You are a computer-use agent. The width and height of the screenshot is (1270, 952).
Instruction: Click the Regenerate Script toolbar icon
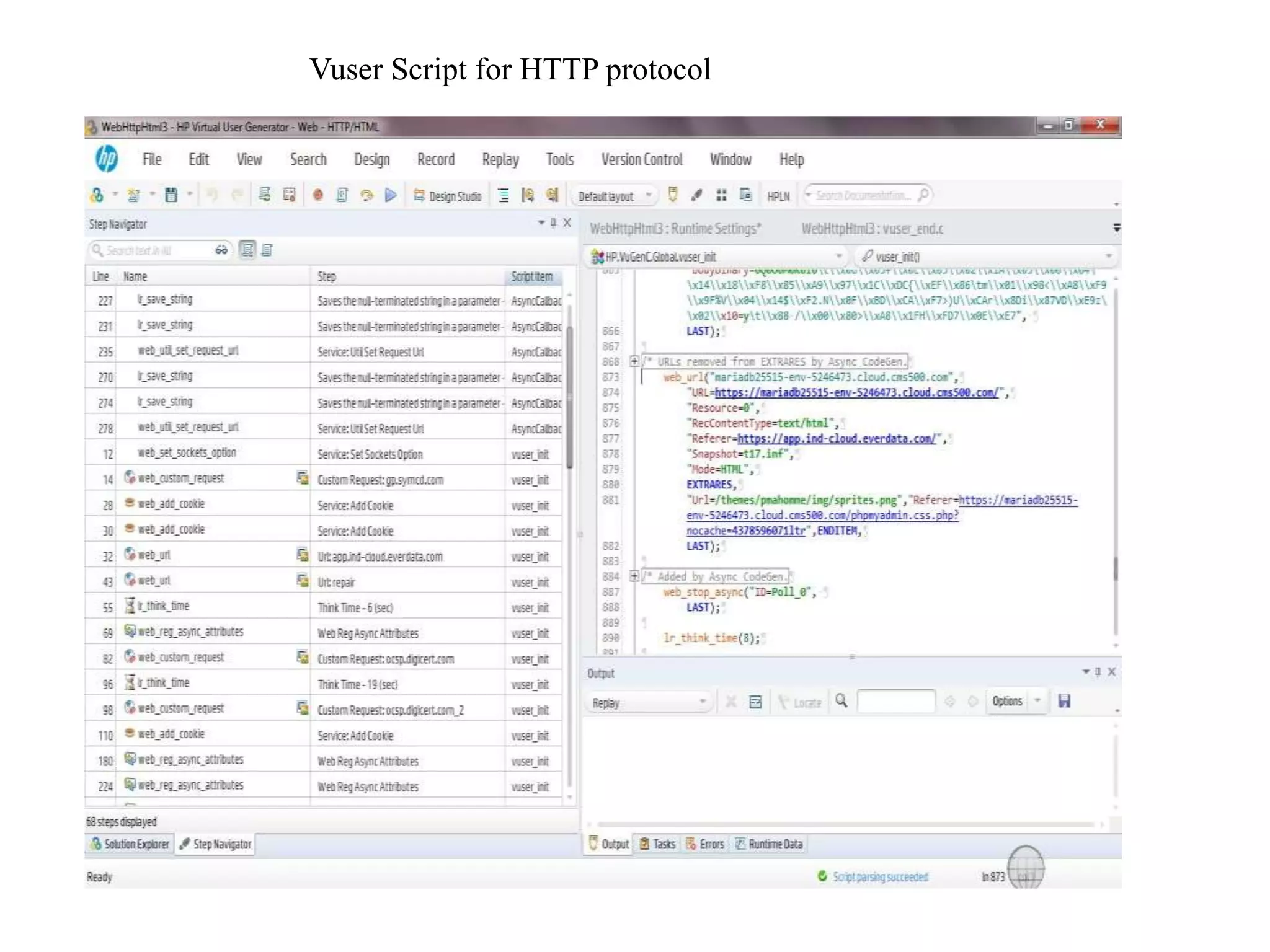342,196
